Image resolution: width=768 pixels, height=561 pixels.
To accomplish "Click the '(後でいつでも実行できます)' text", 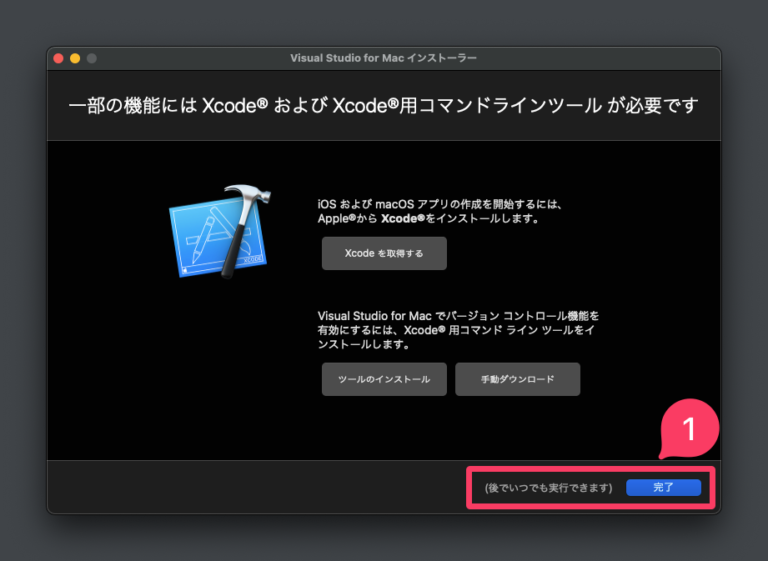I will click(549, 488).
